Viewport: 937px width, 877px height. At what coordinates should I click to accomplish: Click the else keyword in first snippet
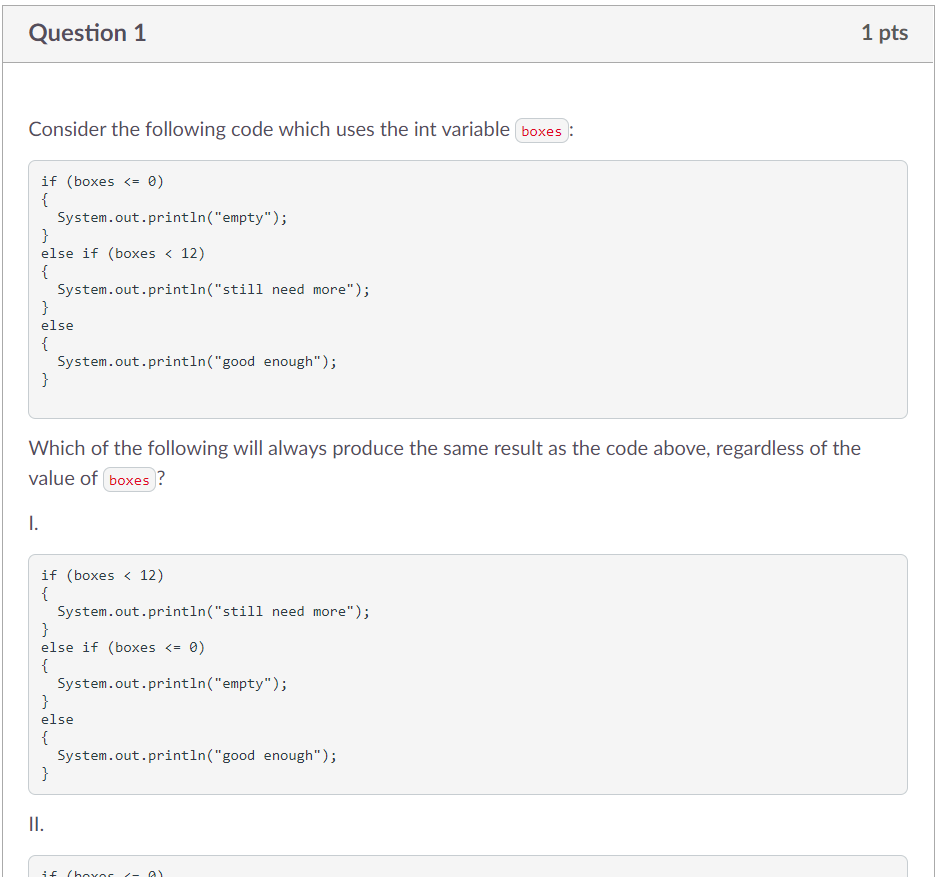pos(56,325)
